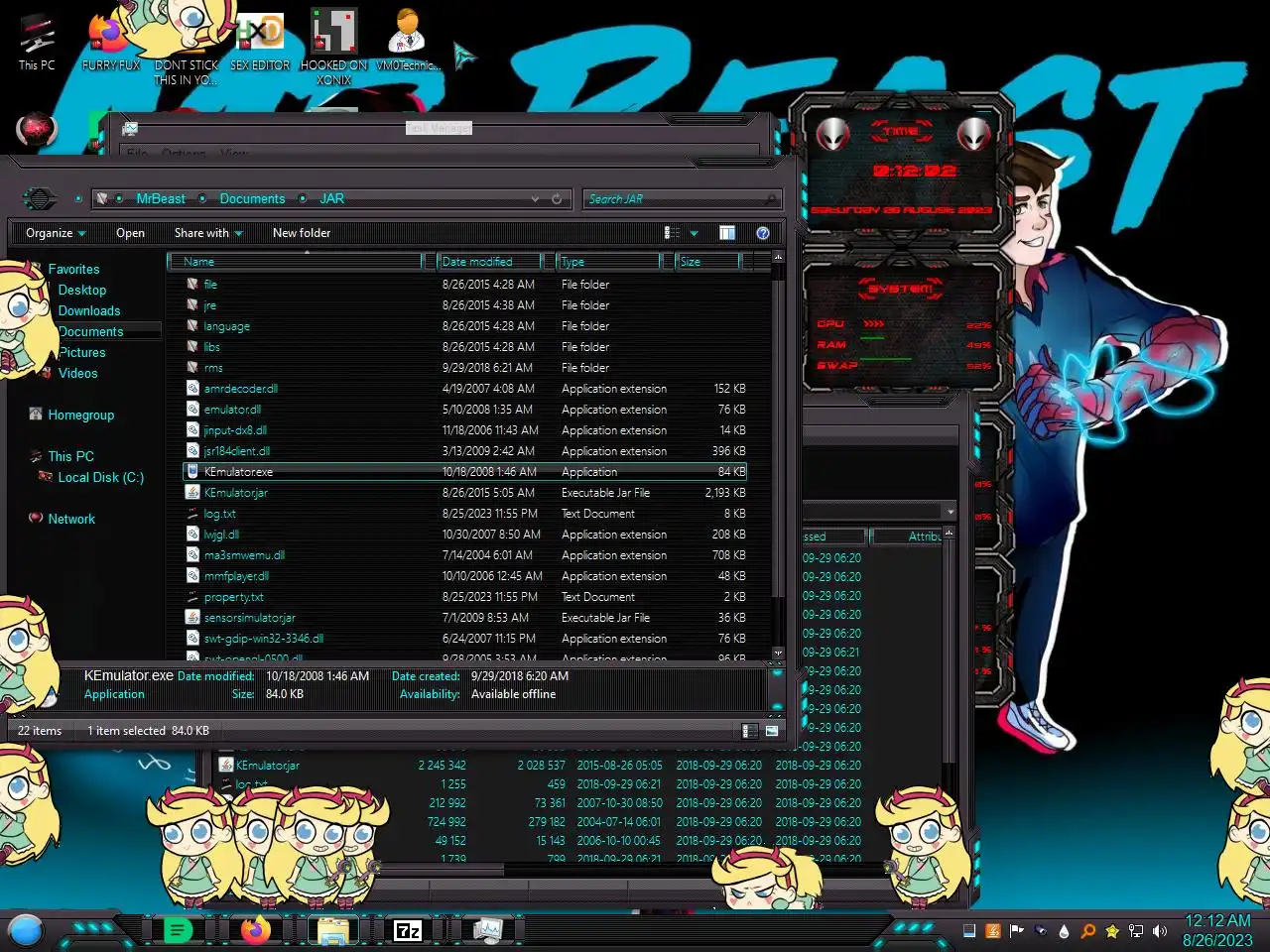
Task: Open the view options dropdown arrow
Action: (694, 233)
